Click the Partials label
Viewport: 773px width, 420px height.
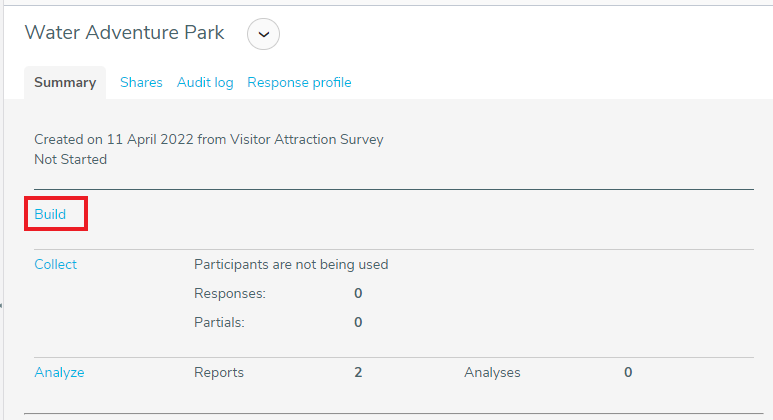(x=221, y=323)
